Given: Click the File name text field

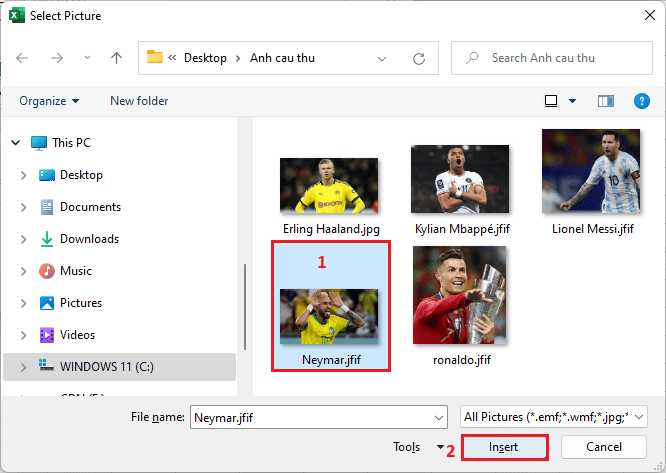Looking at the screenshot, I should 312,417.
